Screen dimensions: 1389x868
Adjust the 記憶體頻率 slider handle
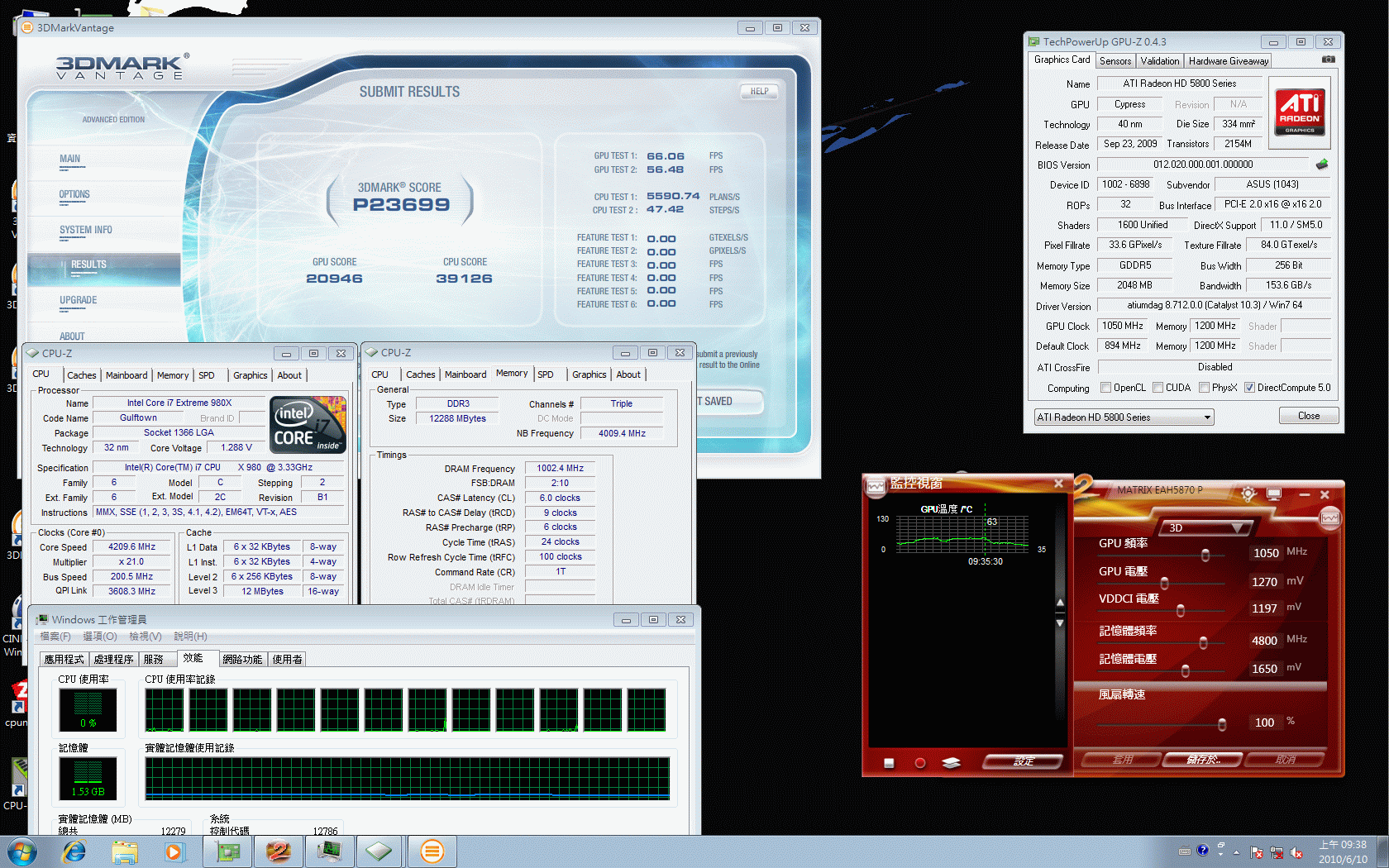click(x=1203, y=643)
